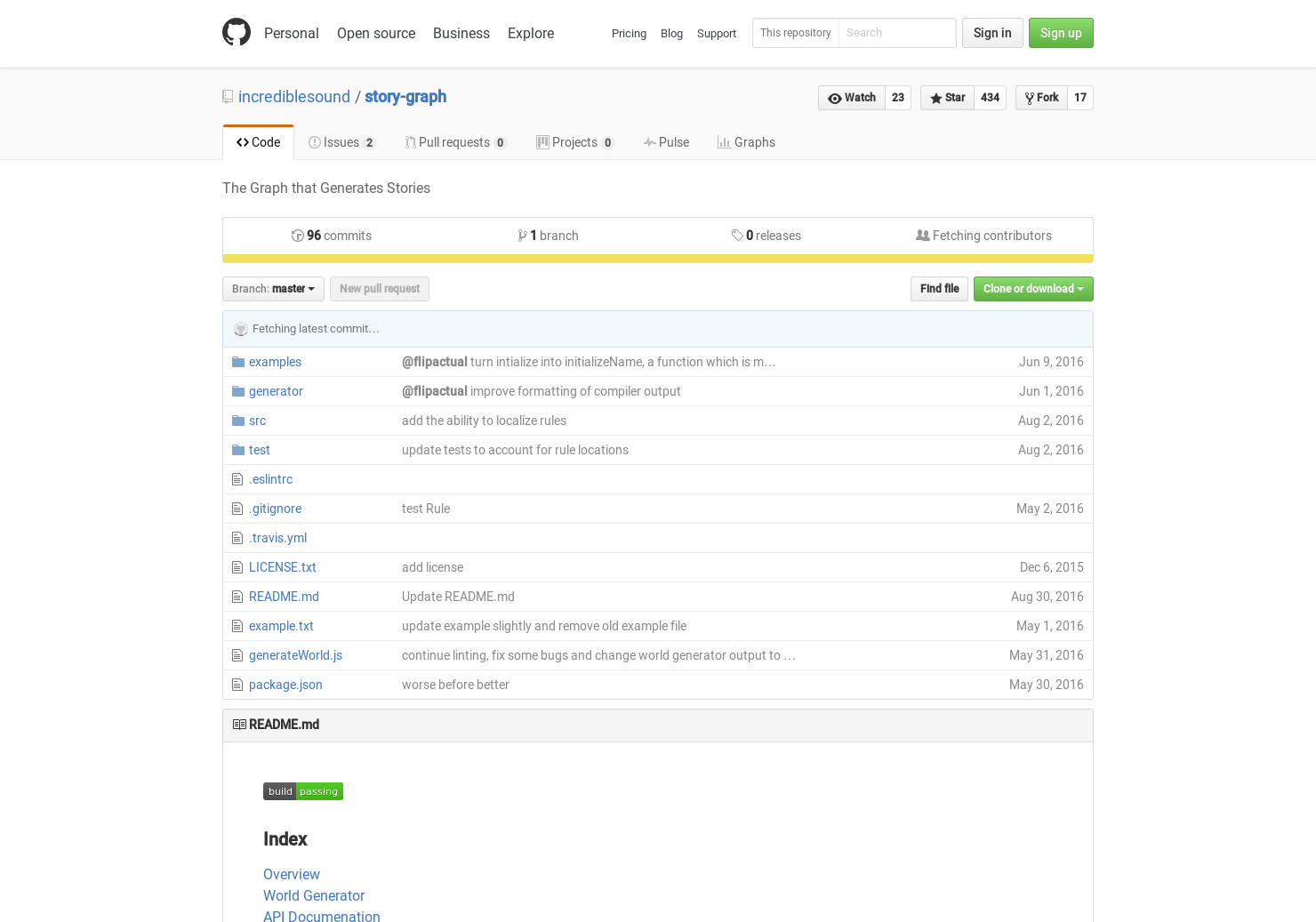Click the package.json file icon
This screenshot has width=1316, height=922.
click(237, 685)
